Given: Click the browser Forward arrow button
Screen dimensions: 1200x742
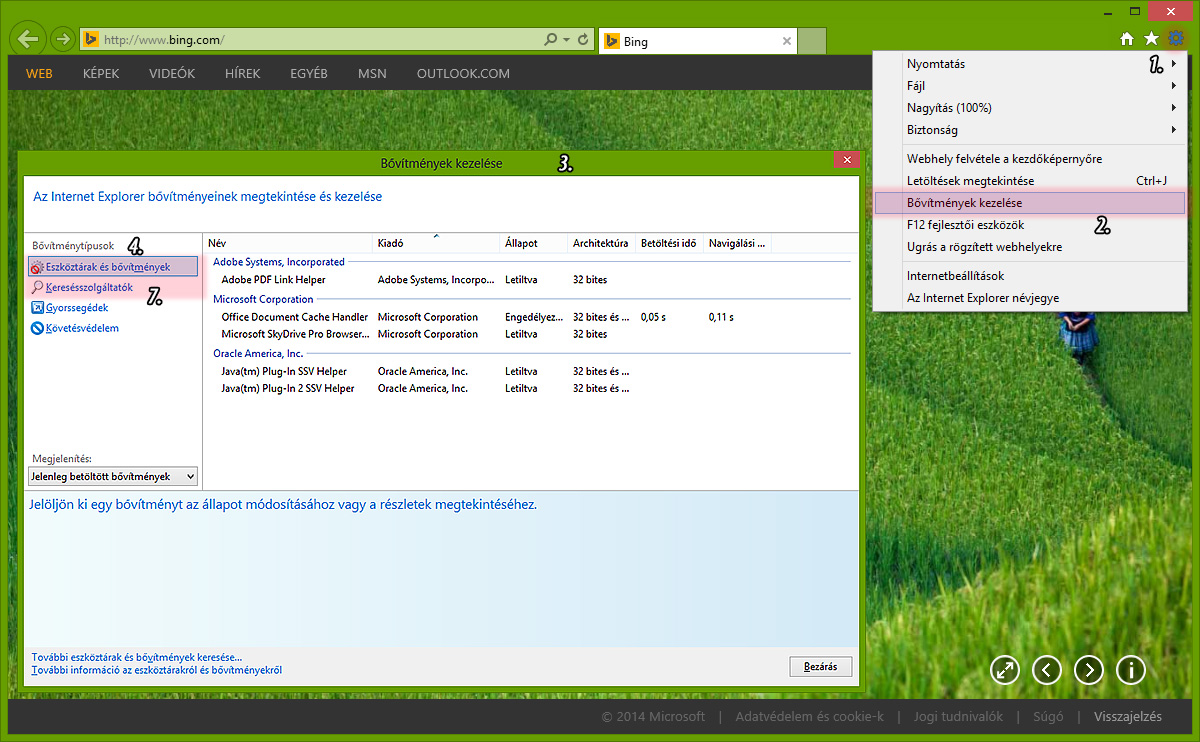Looking at the screenshot, I should point(62,40).
